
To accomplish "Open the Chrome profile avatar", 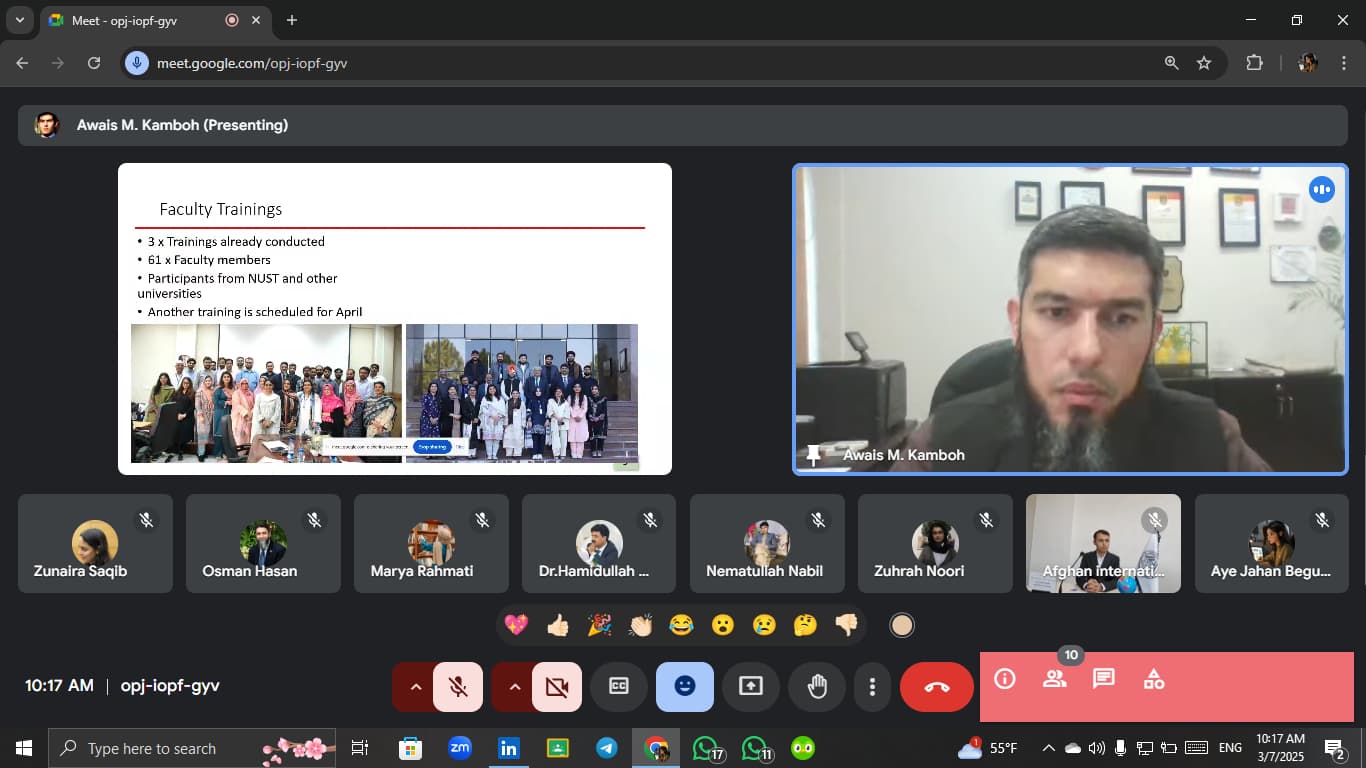I will pos(1308,63).
